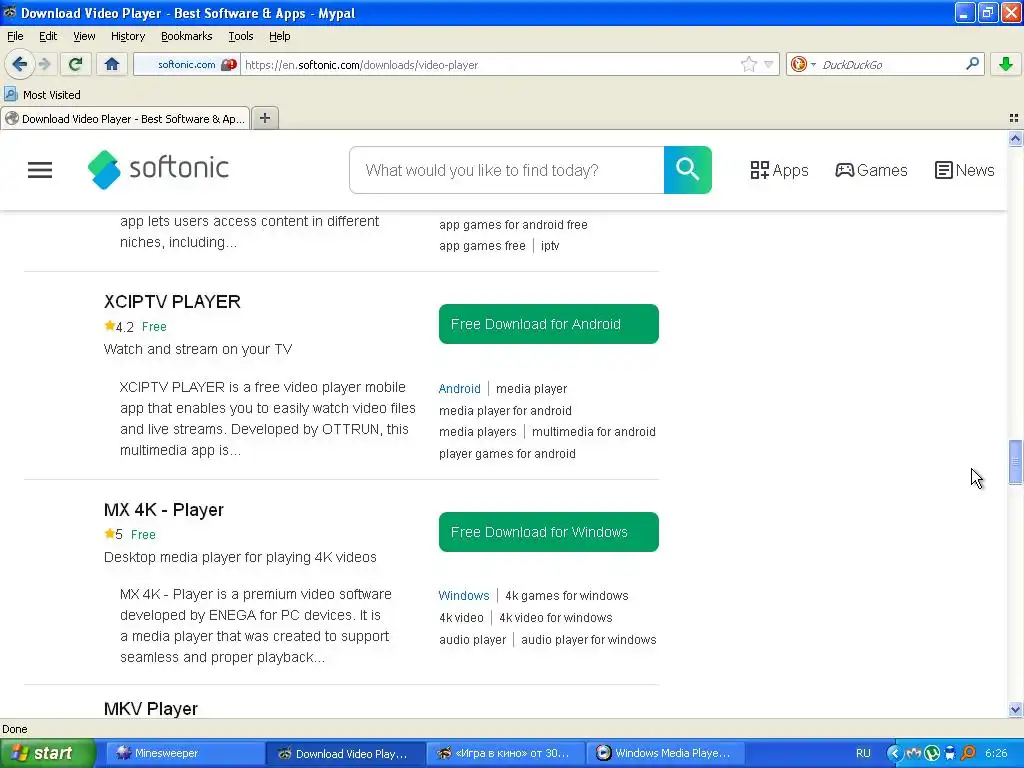Click Free Download for Windows button
The image size is (1024, 768).
[549, 532]
